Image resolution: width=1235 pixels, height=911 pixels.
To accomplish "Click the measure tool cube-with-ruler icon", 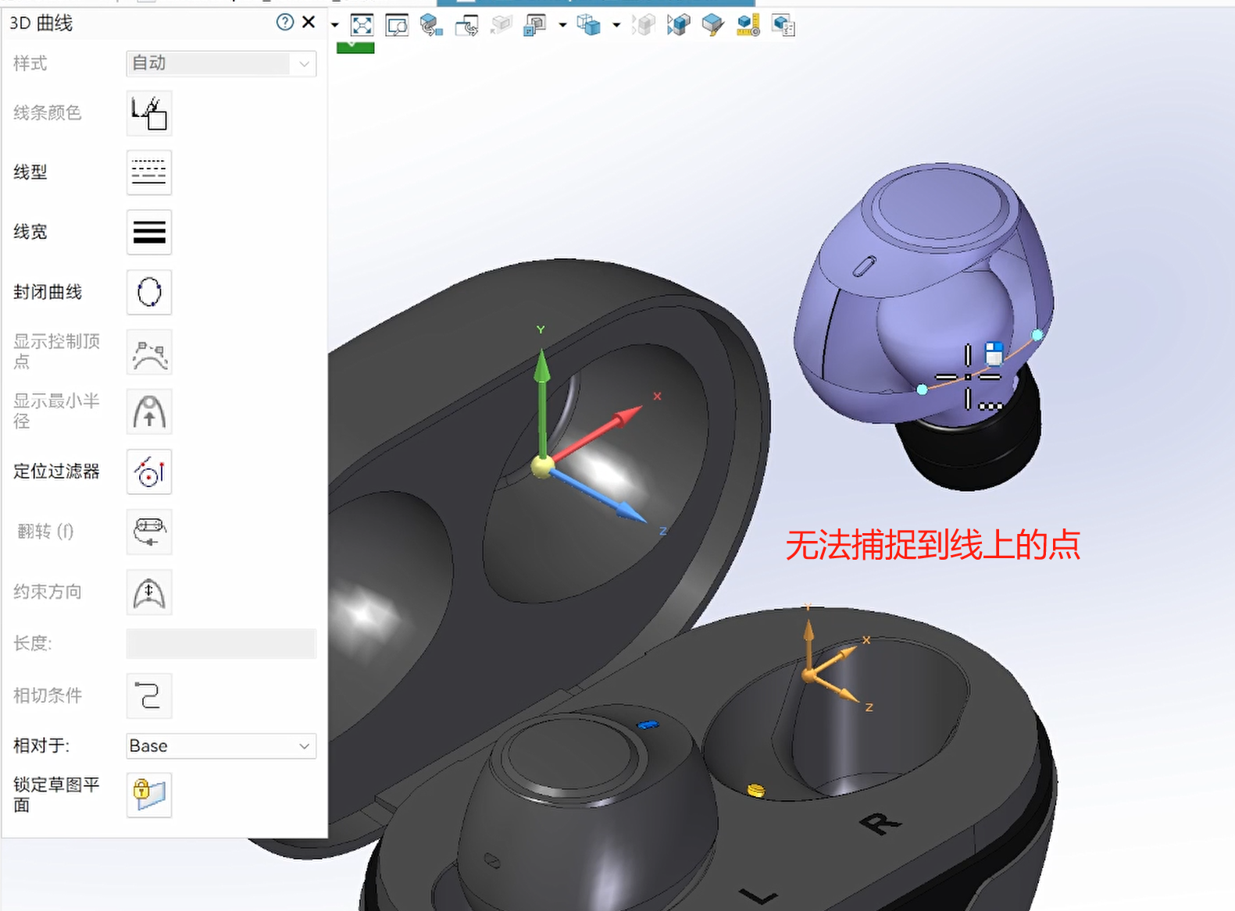I will (x=747, y=25).
